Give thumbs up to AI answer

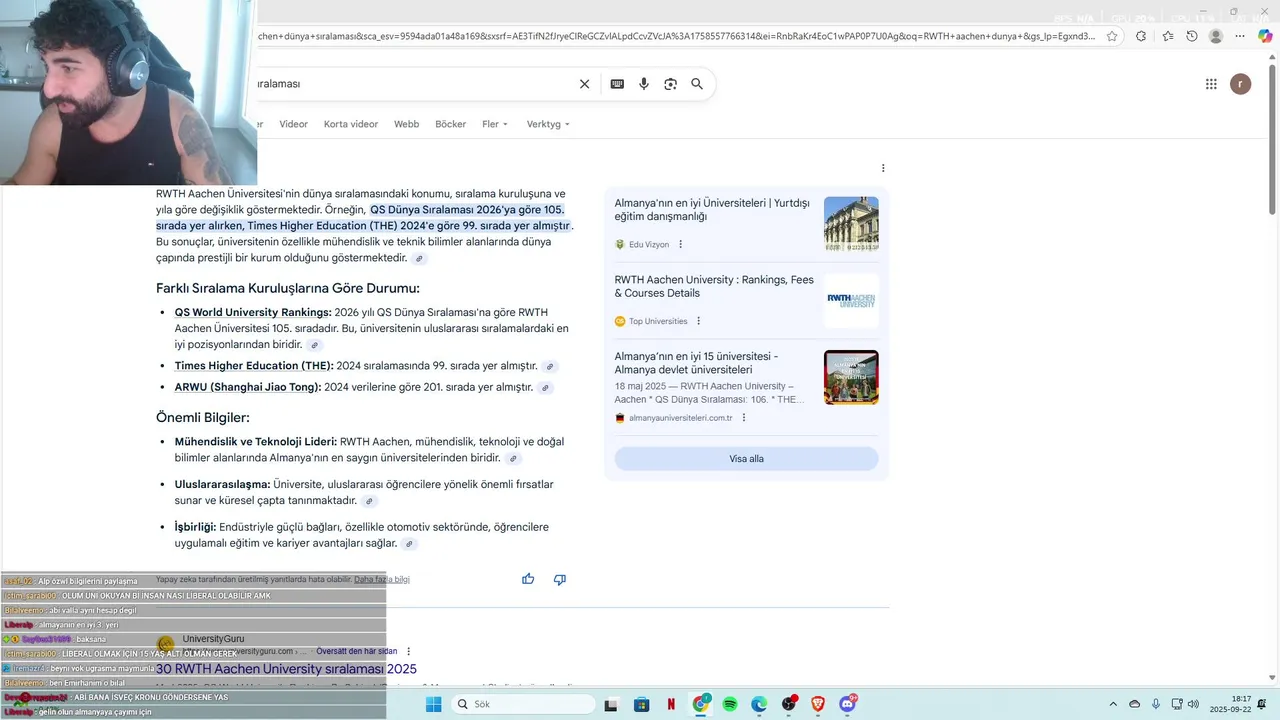pyautogui.click(x=528, y=579)
